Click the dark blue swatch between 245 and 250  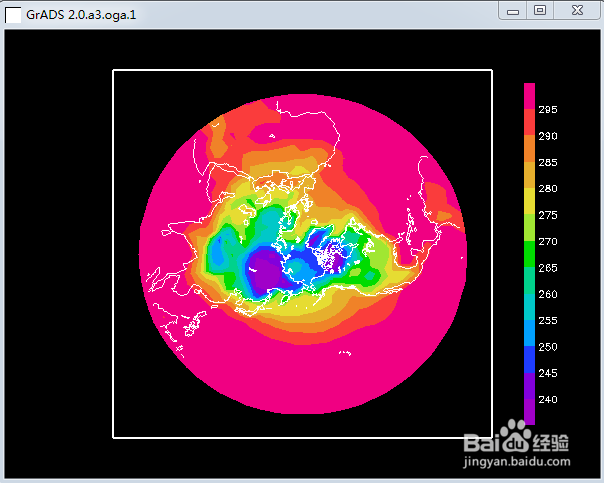[x=529, y=359]
